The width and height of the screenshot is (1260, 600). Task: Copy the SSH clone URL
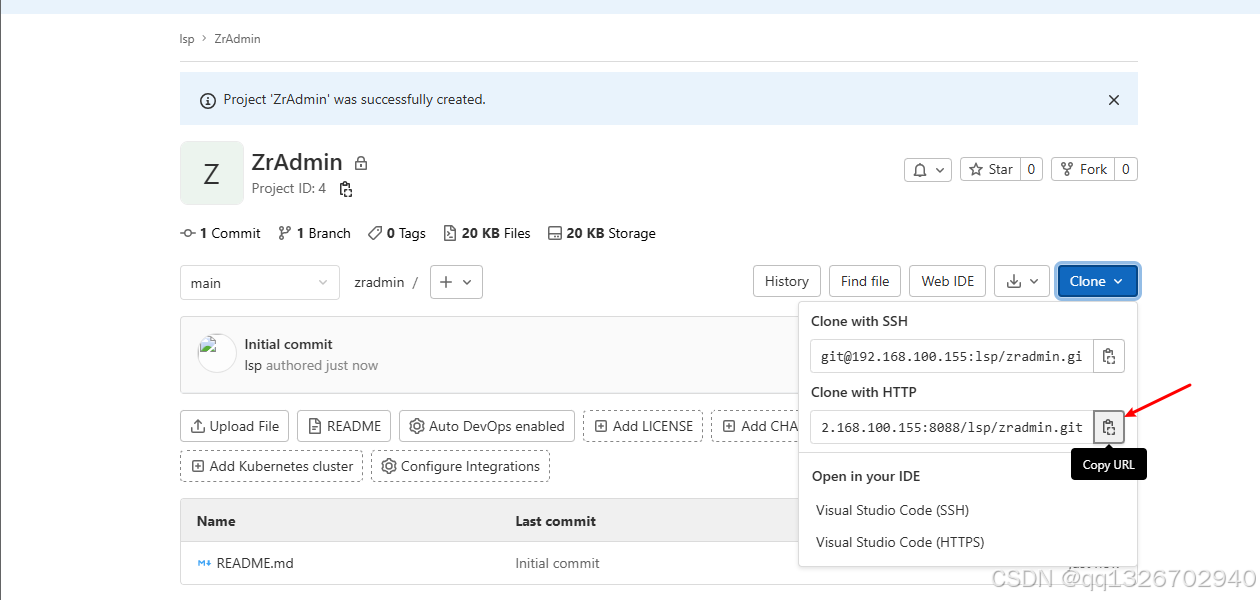(x=1109, y=355)
